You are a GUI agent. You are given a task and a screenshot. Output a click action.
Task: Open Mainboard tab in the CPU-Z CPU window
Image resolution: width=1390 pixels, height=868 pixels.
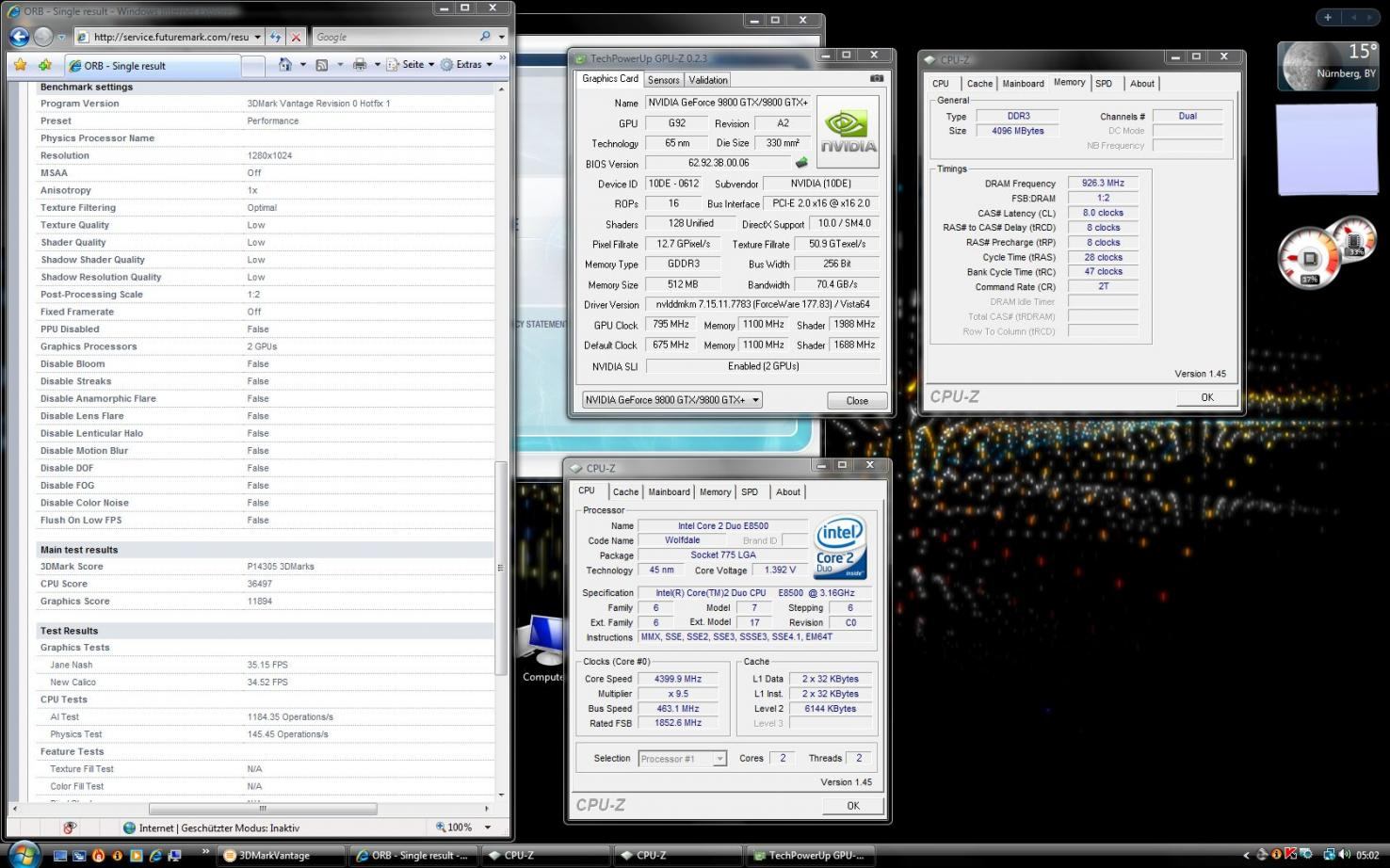669,491
